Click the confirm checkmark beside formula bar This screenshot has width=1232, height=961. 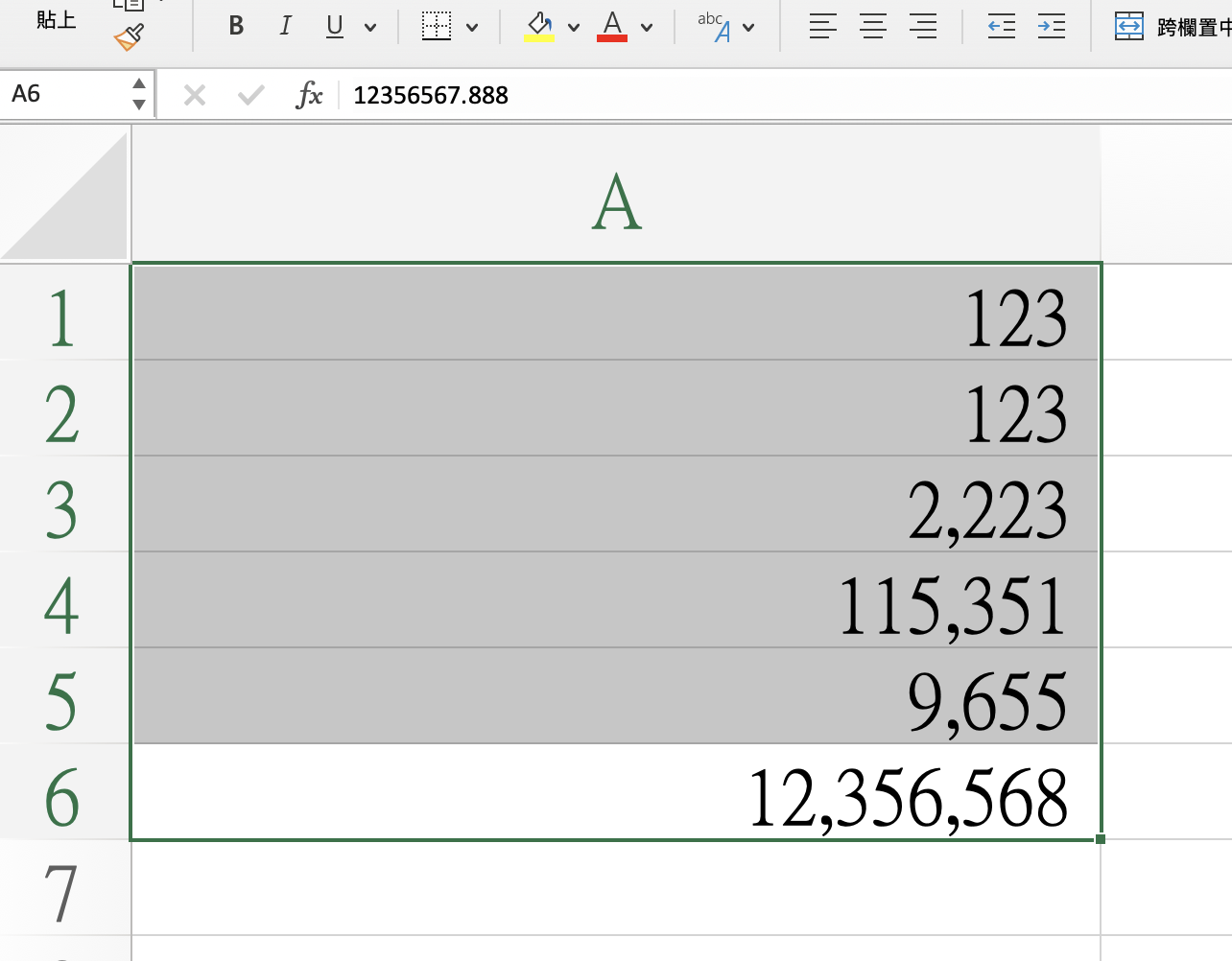click(x=249, y=94)
